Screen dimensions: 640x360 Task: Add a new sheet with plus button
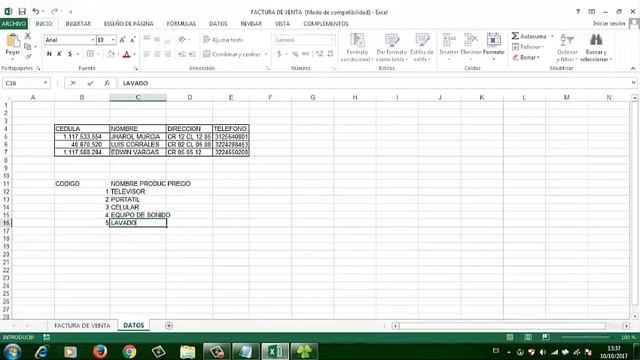pos(169,325)
